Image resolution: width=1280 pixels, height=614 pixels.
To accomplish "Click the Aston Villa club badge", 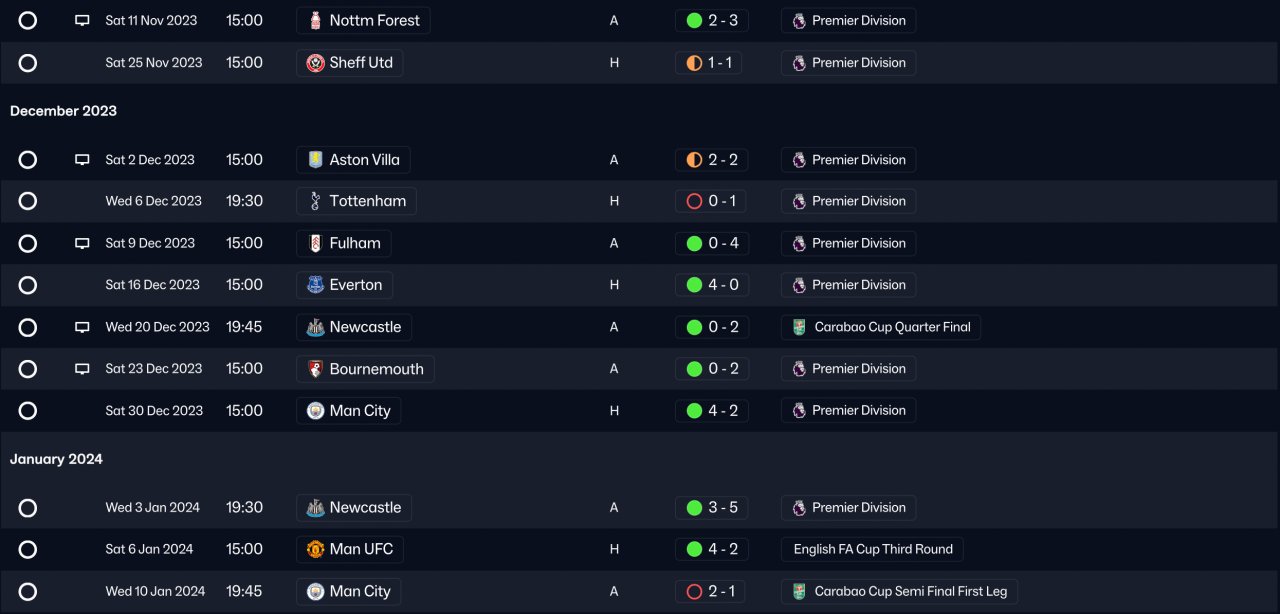I will (x=315, y=160).
